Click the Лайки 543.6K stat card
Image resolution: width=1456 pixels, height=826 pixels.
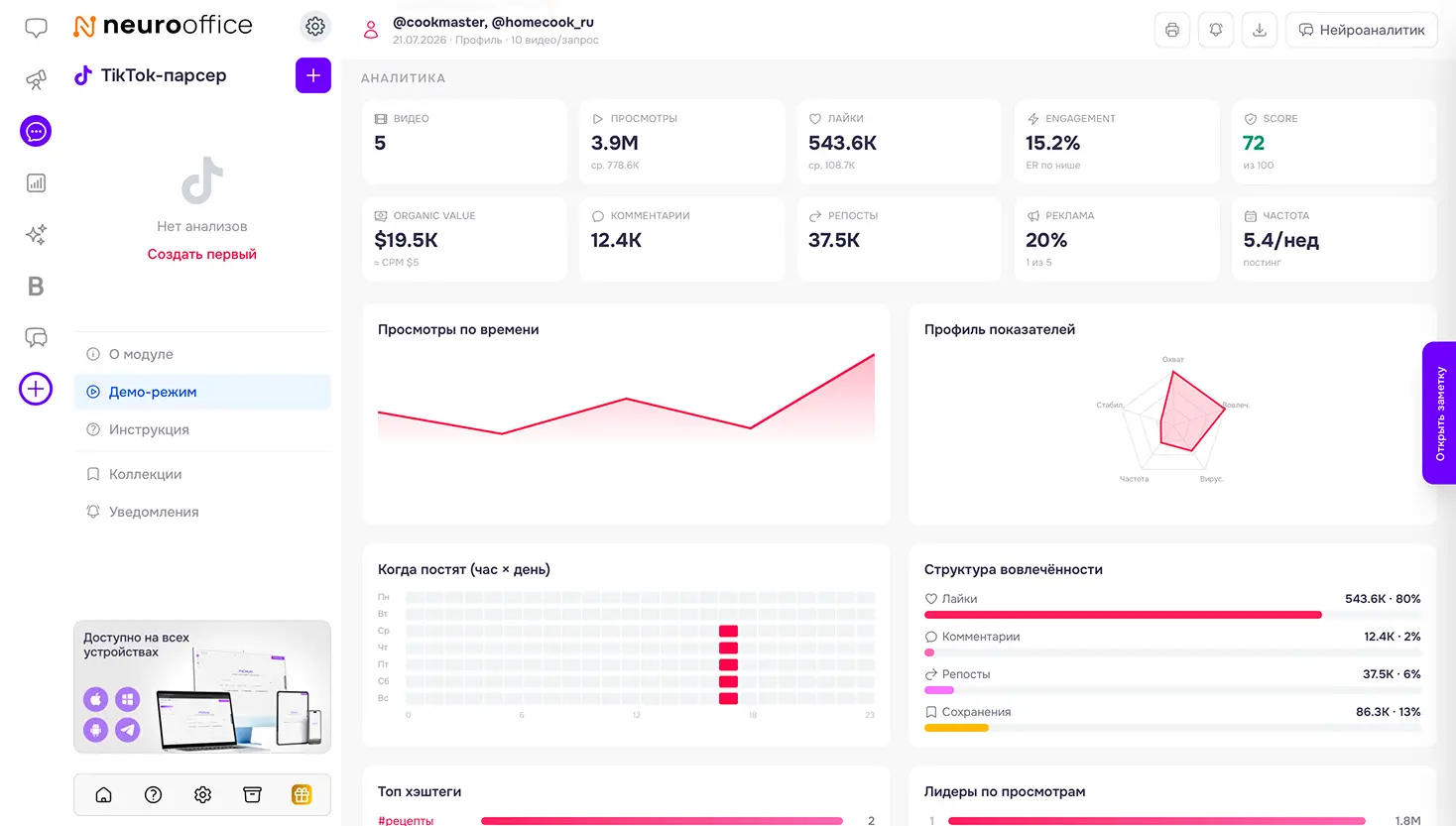tap(899, 141)
